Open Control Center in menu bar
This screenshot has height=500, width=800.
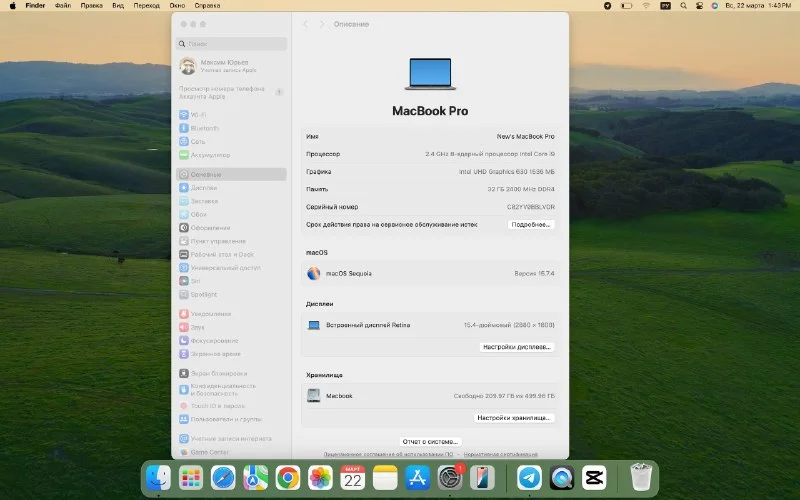[x=699, y=6]
